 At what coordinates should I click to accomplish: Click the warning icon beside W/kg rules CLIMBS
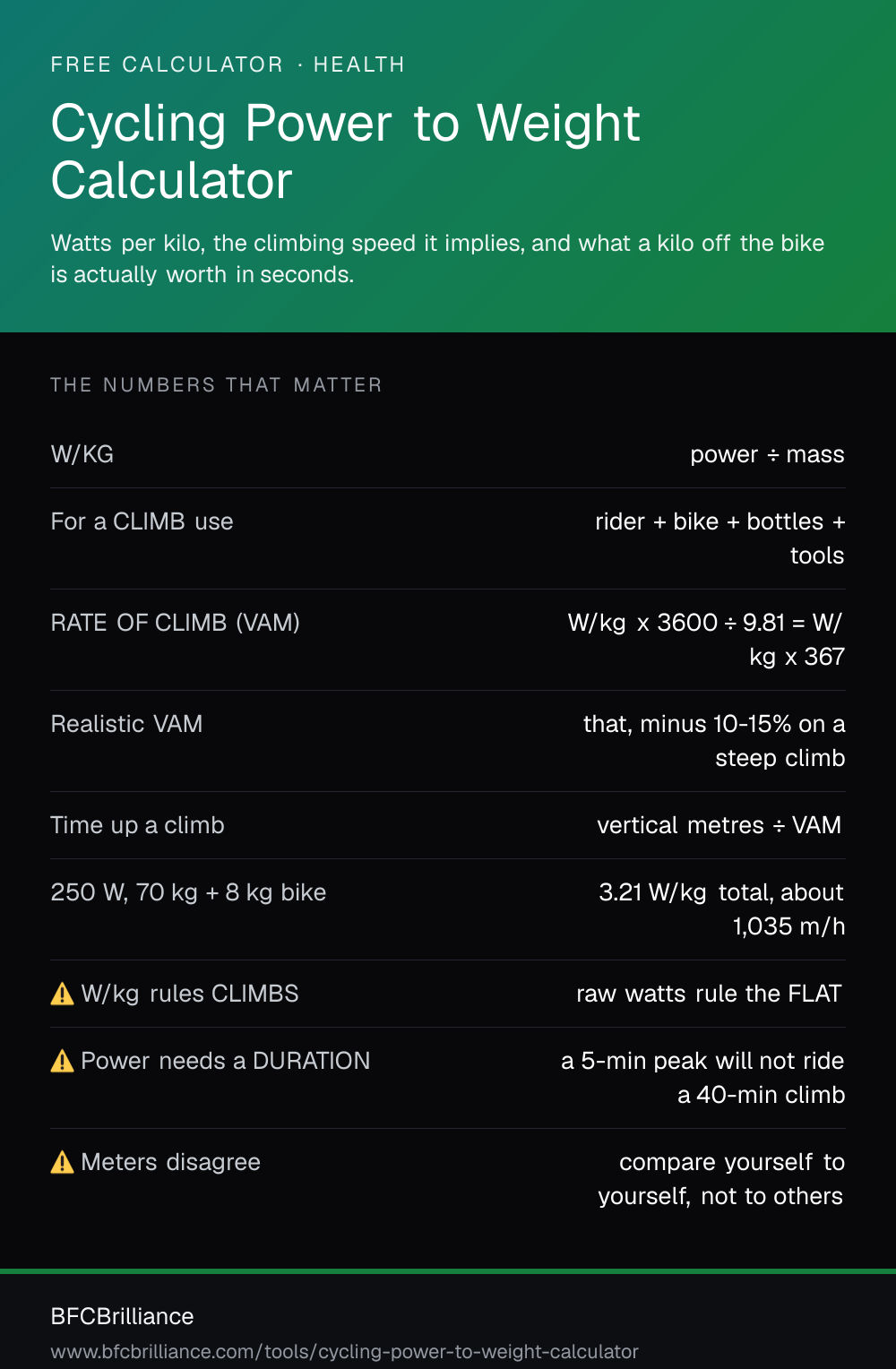point(63,994)
